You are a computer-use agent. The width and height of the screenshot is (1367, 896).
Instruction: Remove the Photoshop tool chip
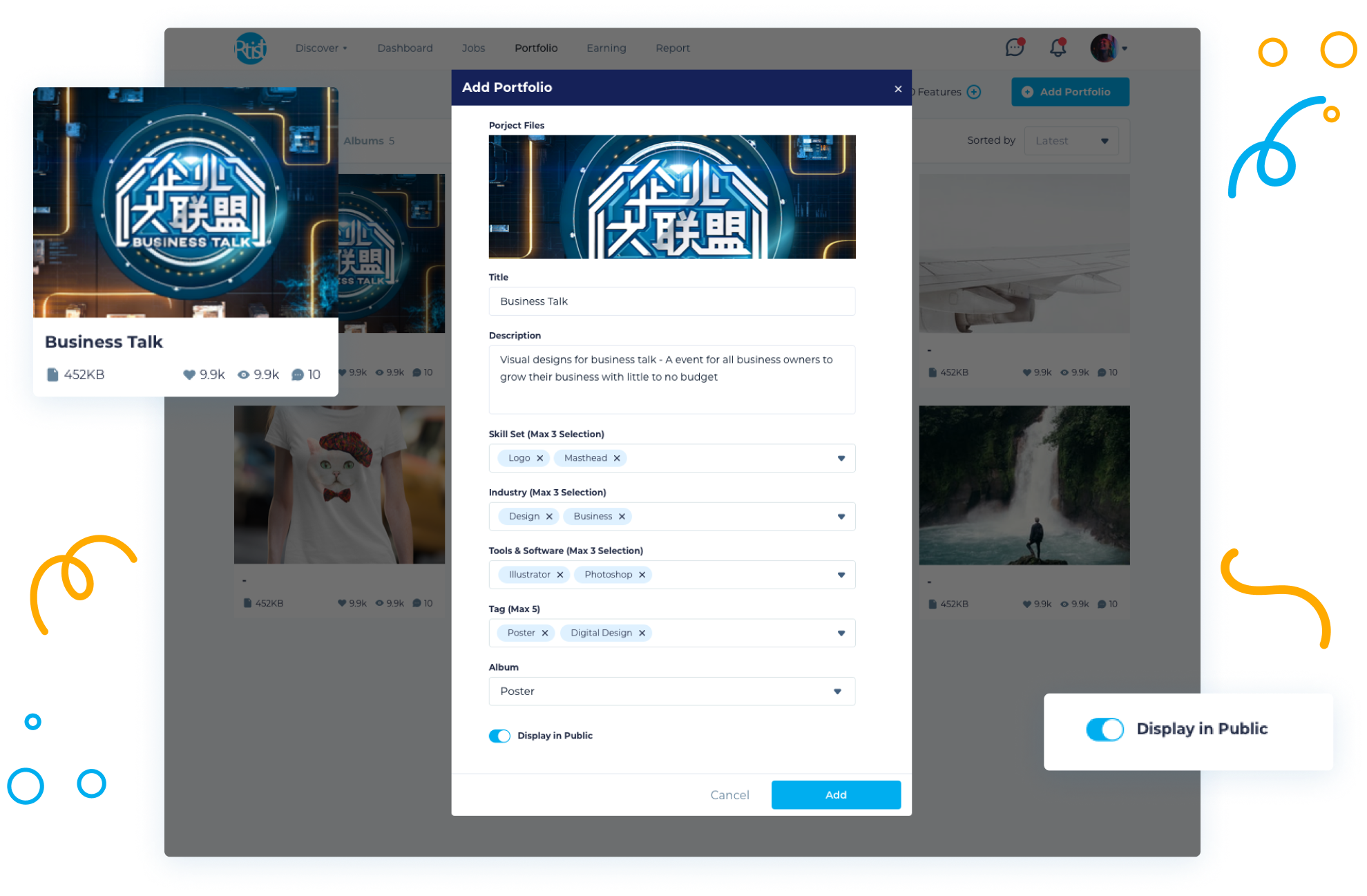pos(642,575)
